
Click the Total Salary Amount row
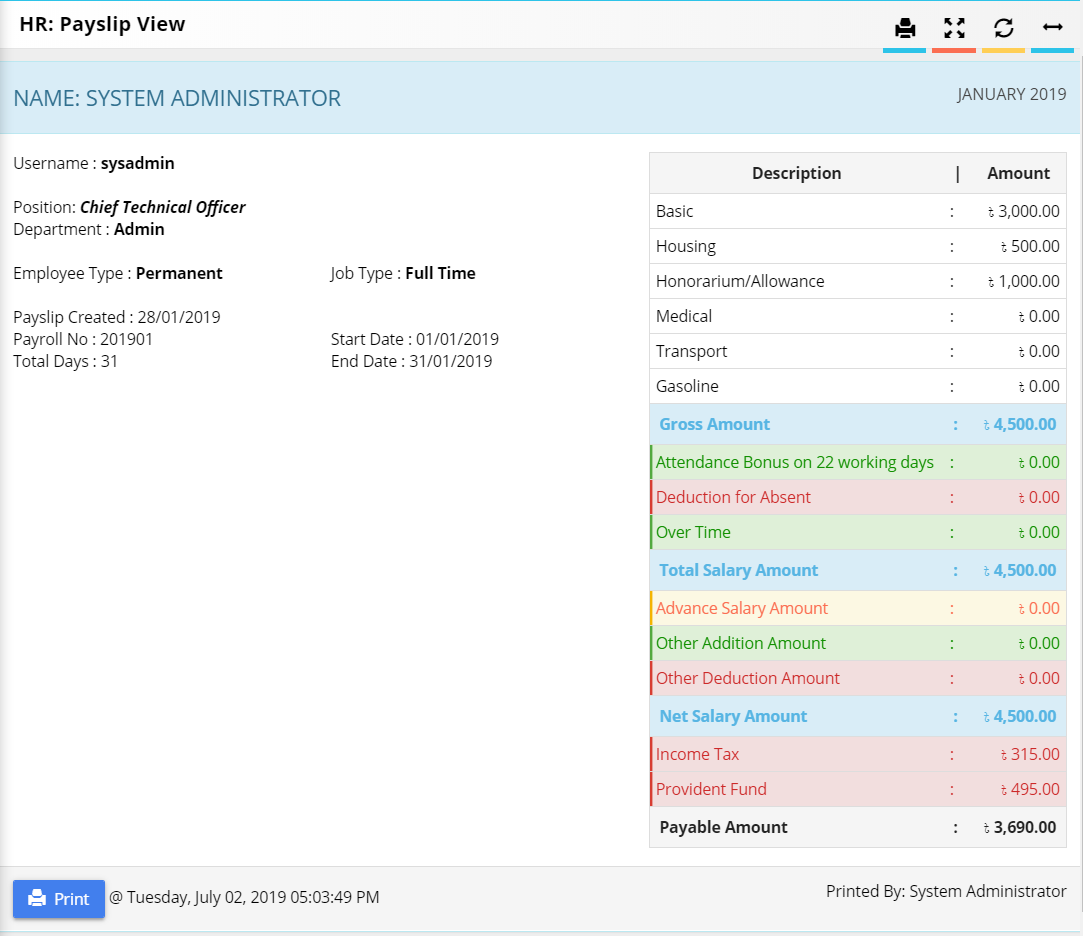pos(858,571)
